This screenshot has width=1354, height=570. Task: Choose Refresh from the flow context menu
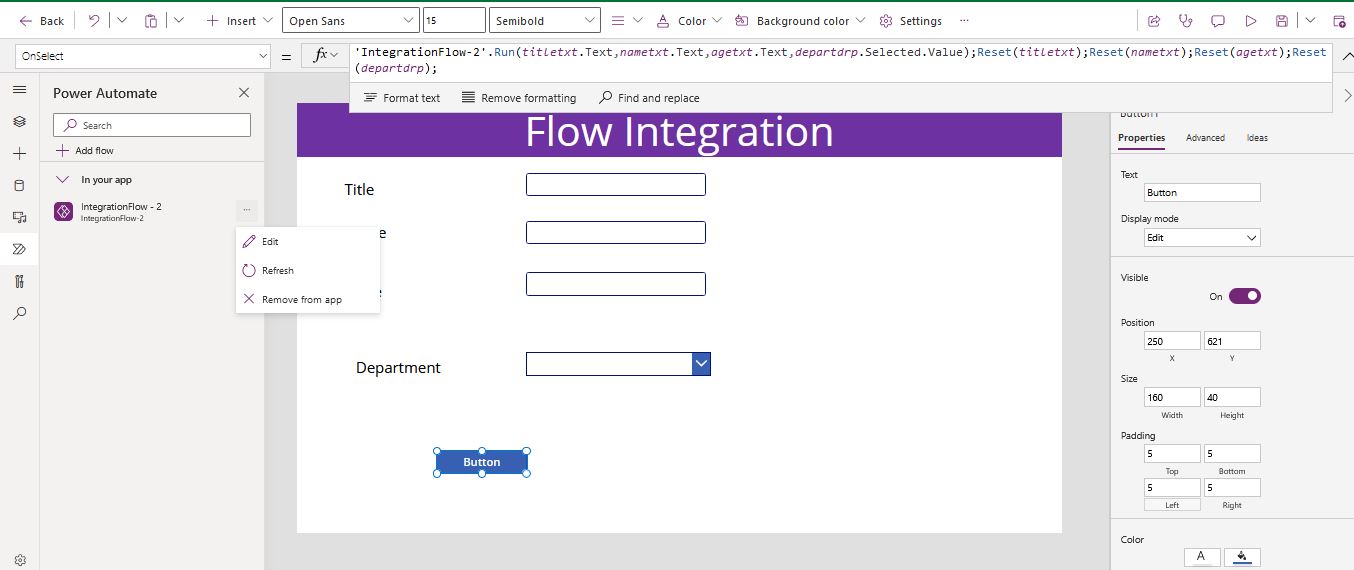277,271
